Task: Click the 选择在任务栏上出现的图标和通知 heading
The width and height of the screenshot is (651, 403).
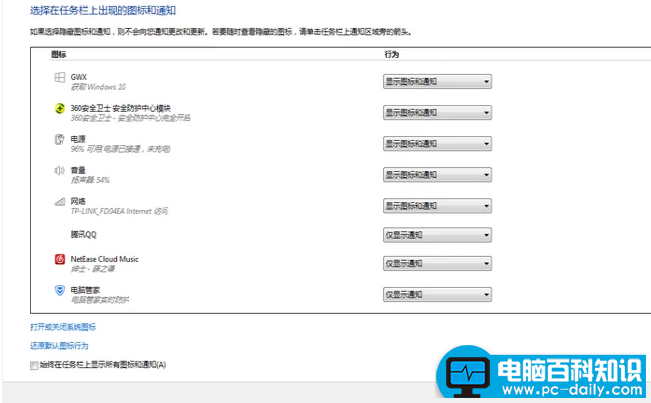Action: tap(103, 10)
